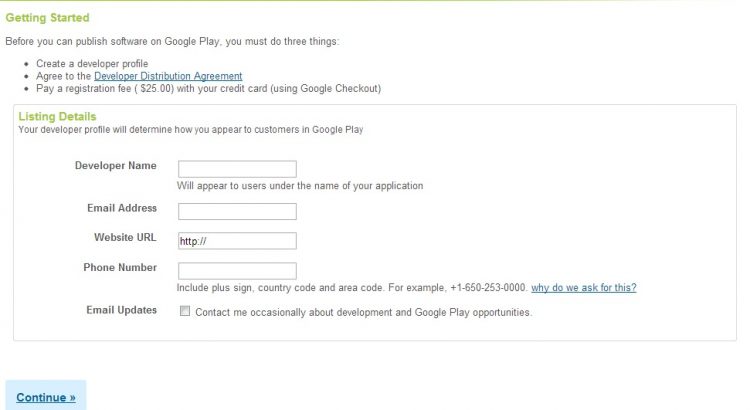The height and width of the screenshot is (410, 750).
Task: Focus the Email Address input box
Action: tap(237, 211)
